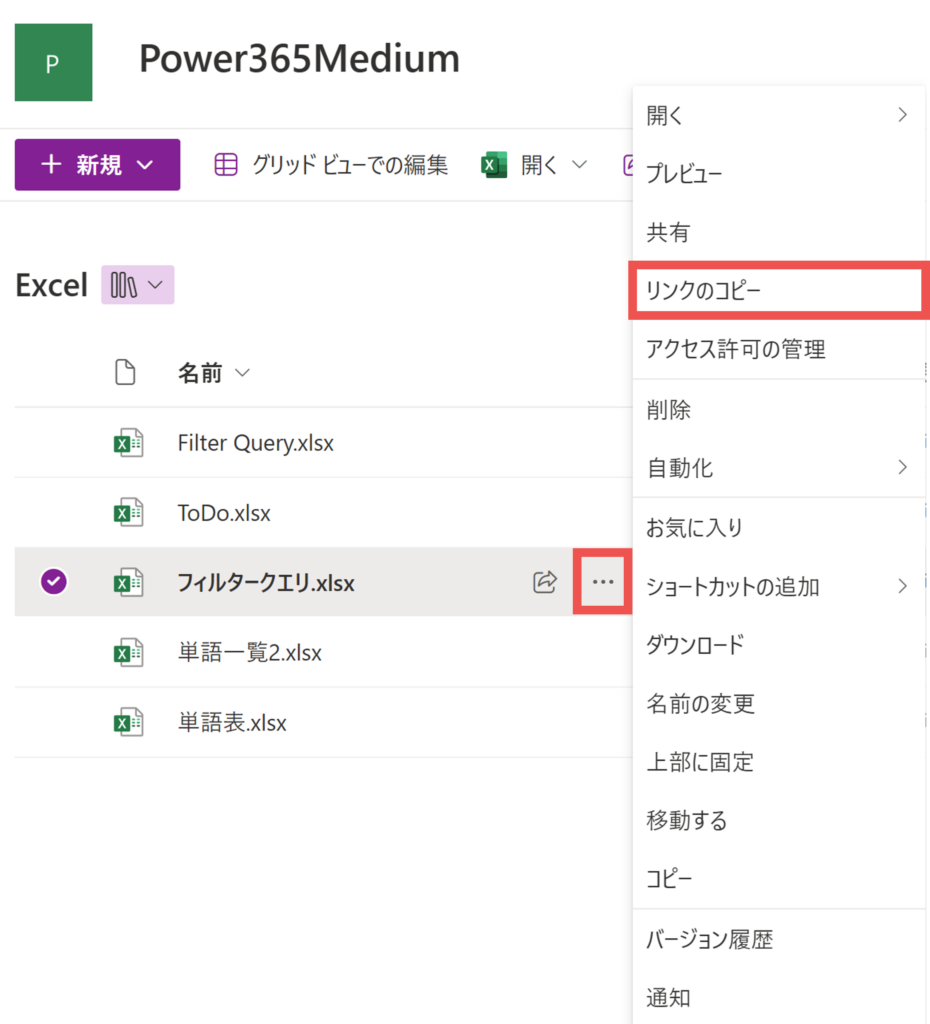The width and height of the screenshot is (930, 1024).
Task: Click the three-dot more actions icon
Action: (x=602, y=582)
